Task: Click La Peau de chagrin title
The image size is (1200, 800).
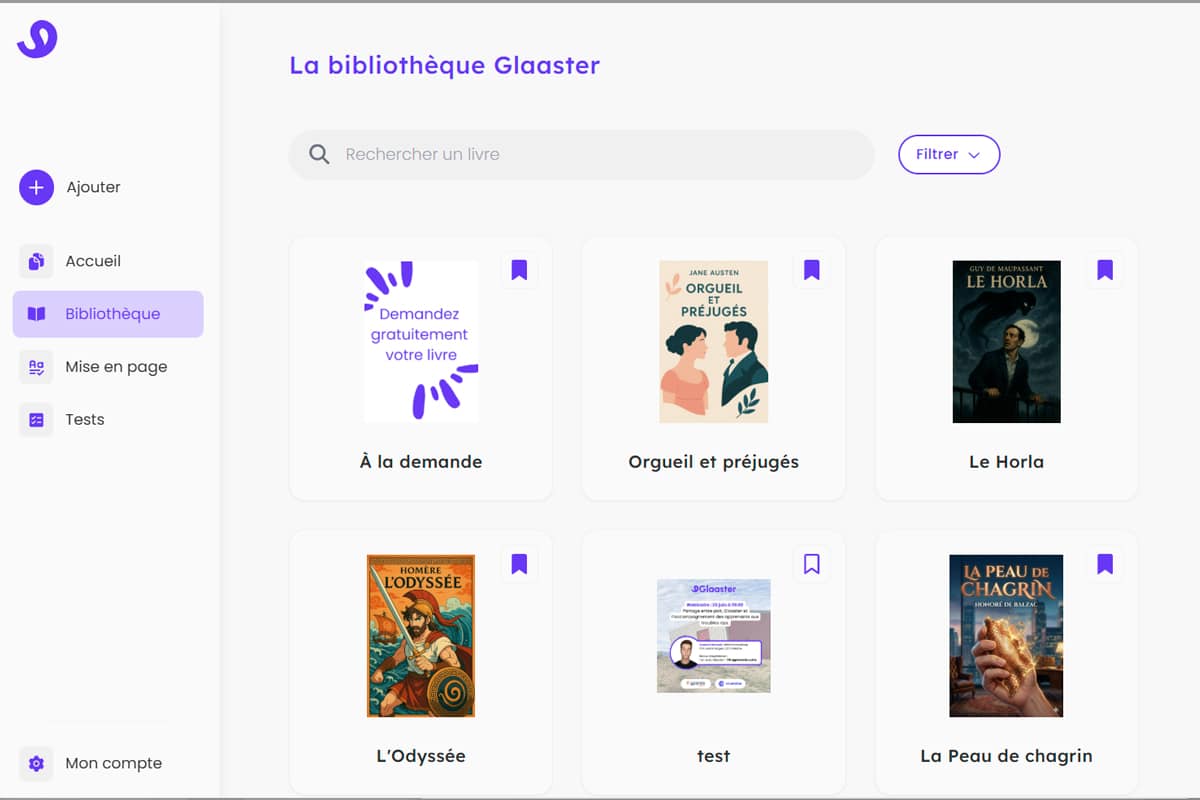Action: [1007, 756]
